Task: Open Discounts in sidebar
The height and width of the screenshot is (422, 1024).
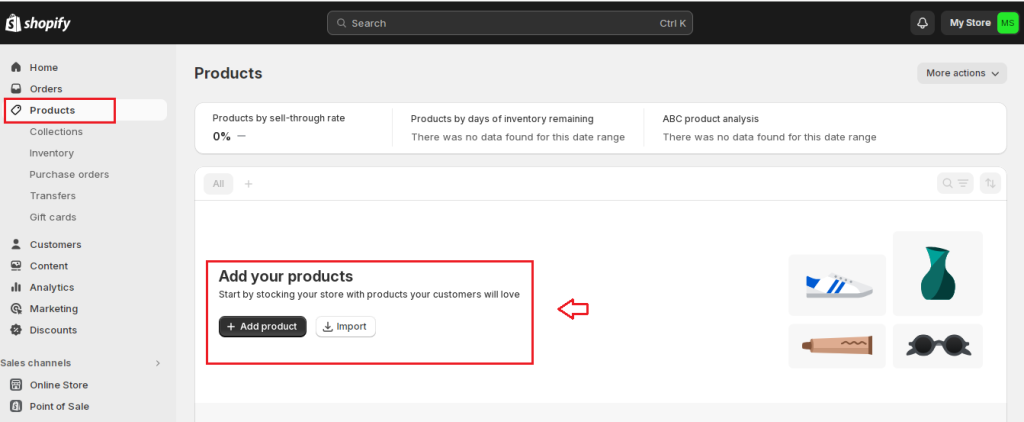Action: 53,330
